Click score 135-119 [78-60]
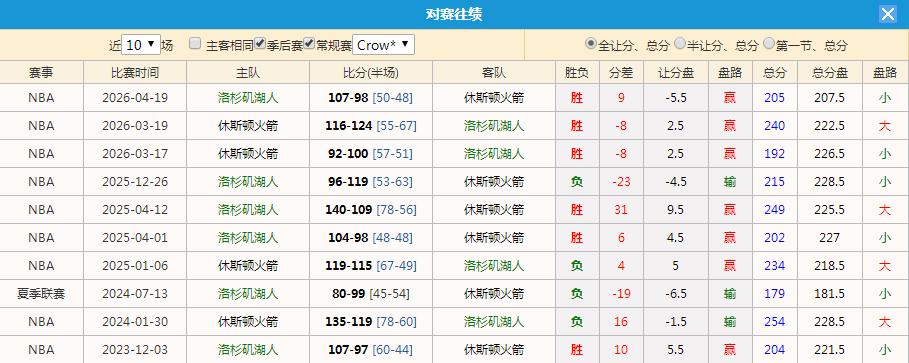The height and width of the screenshot is (363, 909). coord(370,321)
